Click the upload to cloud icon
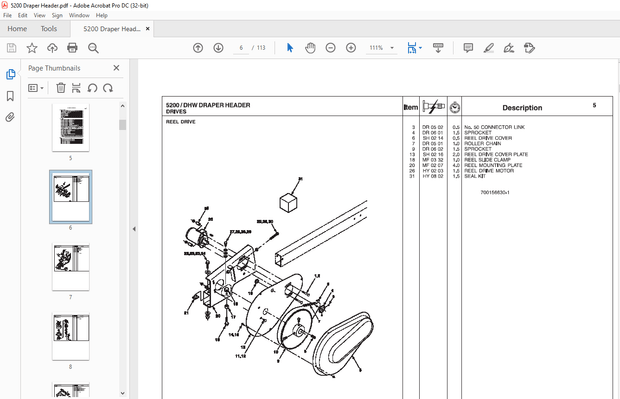Image resolution: width=620 pixels, height=399 pixels. point(52,48)
